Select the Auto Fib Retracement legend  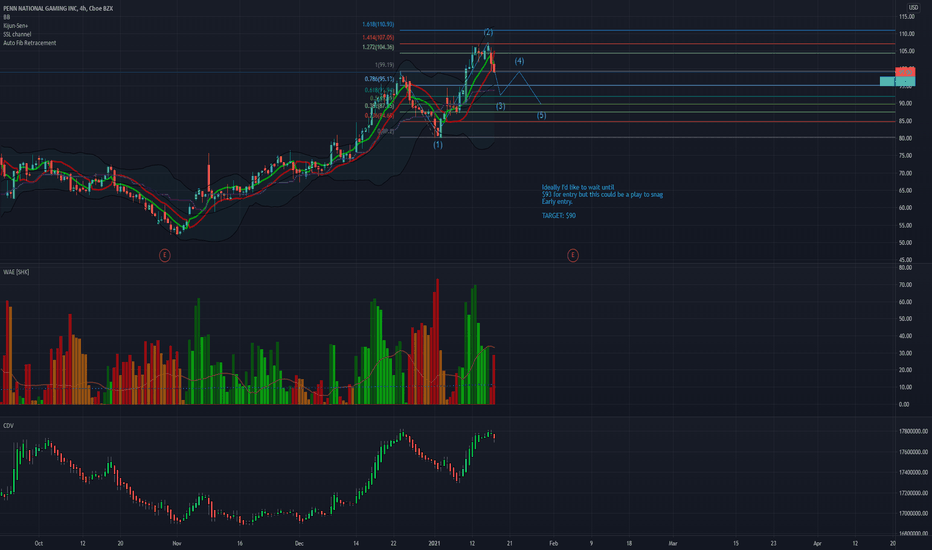coord(30,43)
